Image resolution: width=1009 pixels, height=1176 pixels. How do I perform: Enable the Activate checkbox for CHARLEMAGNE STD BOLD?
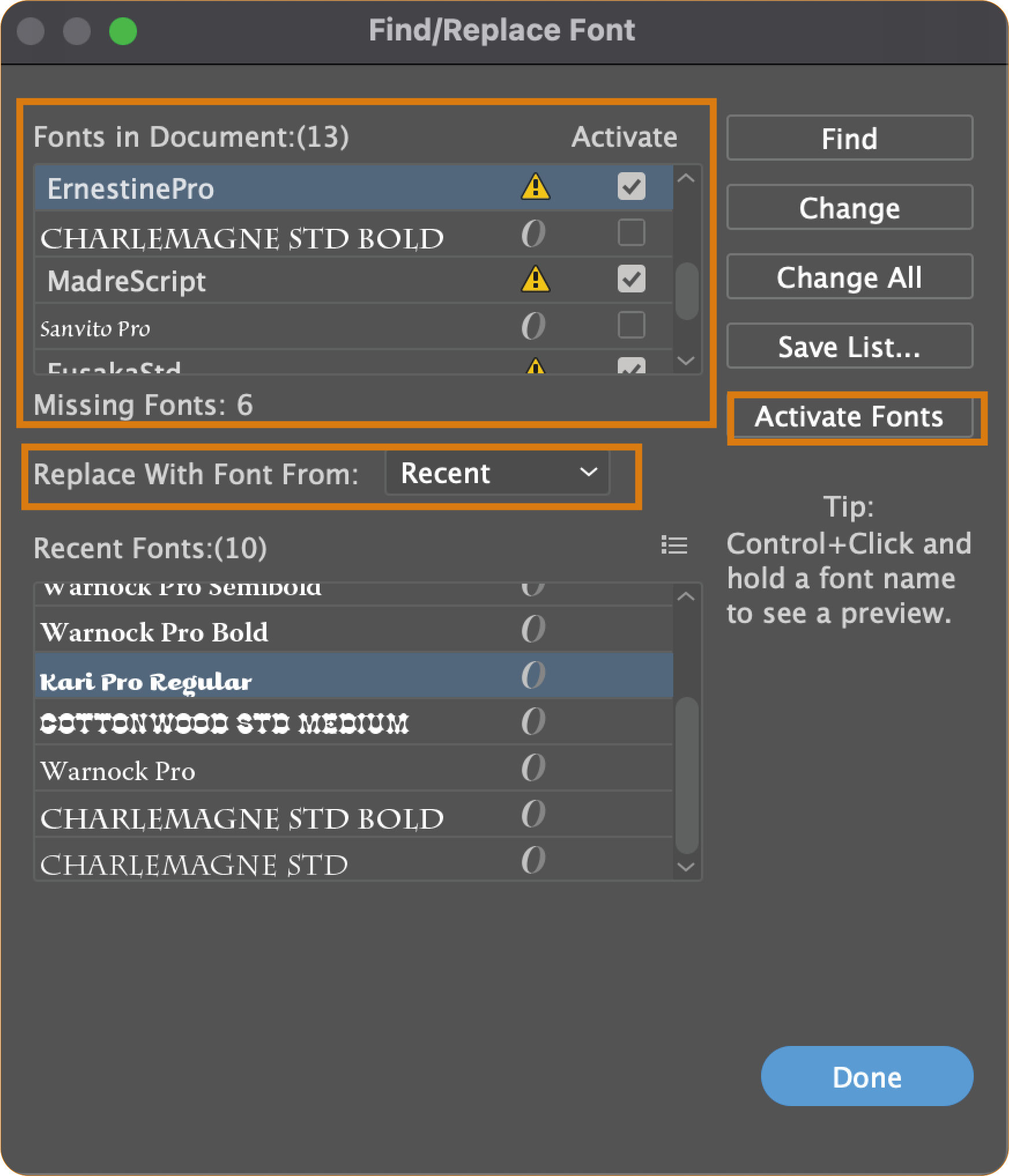click(x=632, y=233)
